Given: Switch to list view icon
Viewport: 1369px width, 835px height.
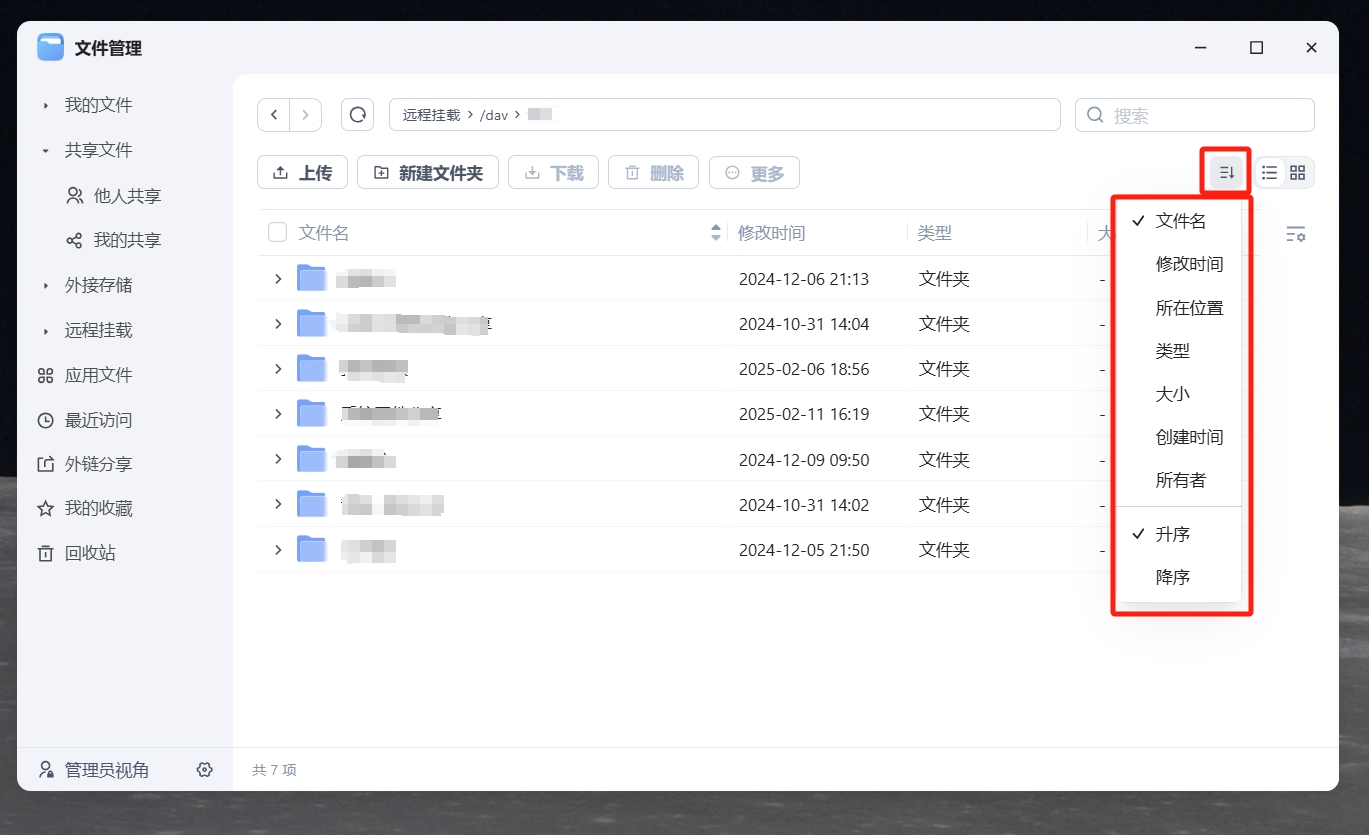Looking at the screenshot, I should [x=1269, y=173].
